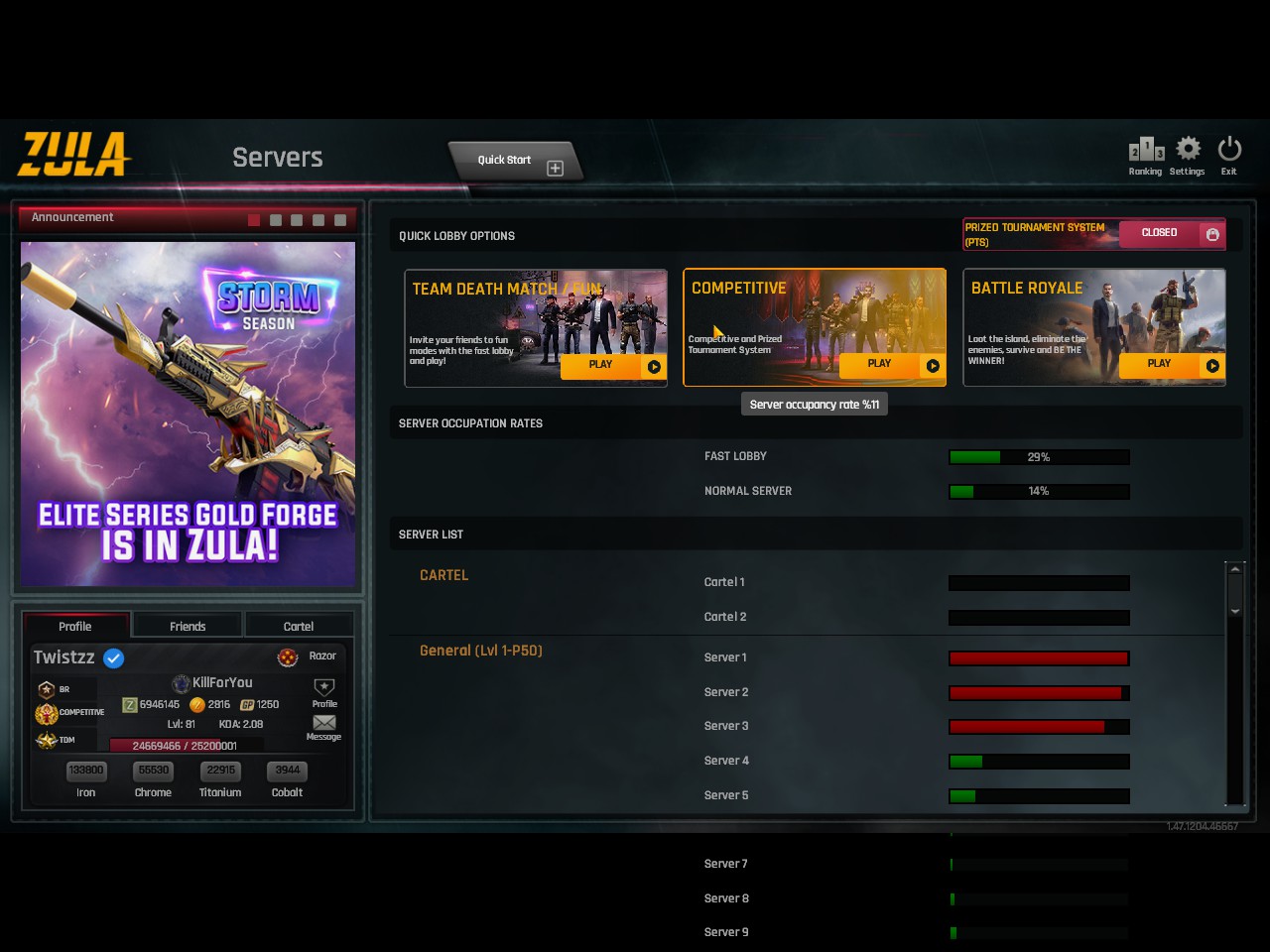This screenshot has width=1270, height=952.
Task: Select "Server 2" in the server list
Action: point(726,692)
